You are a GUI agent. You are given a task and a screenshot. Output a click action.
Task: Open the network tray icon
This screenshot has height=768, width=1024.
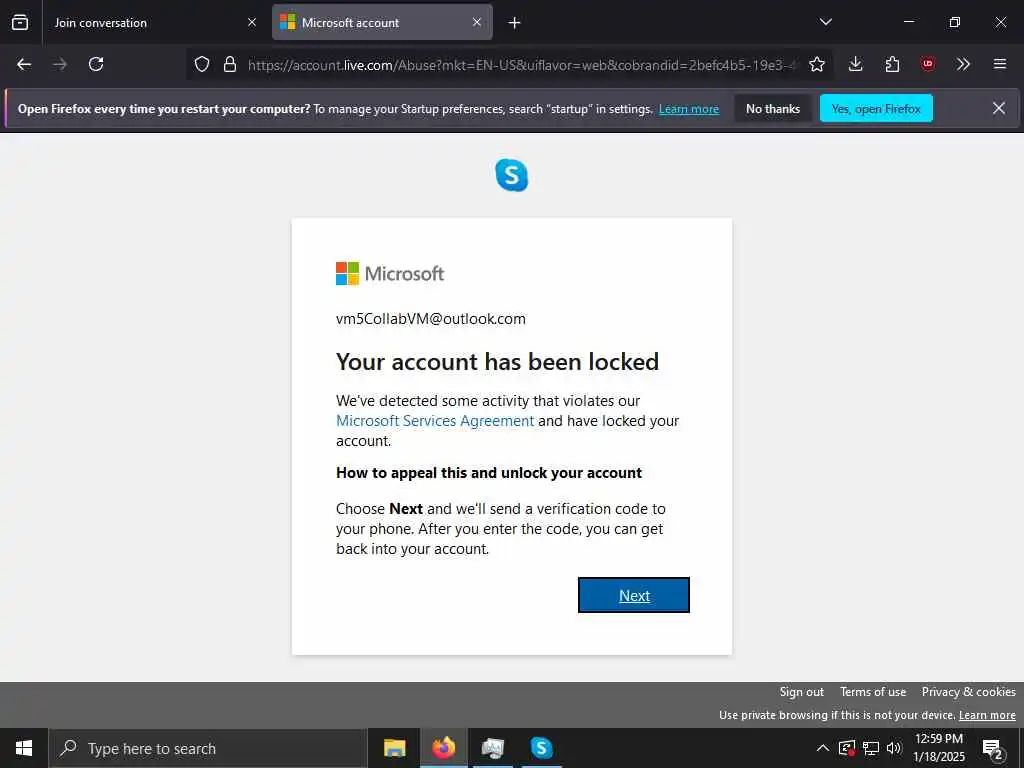871,748
